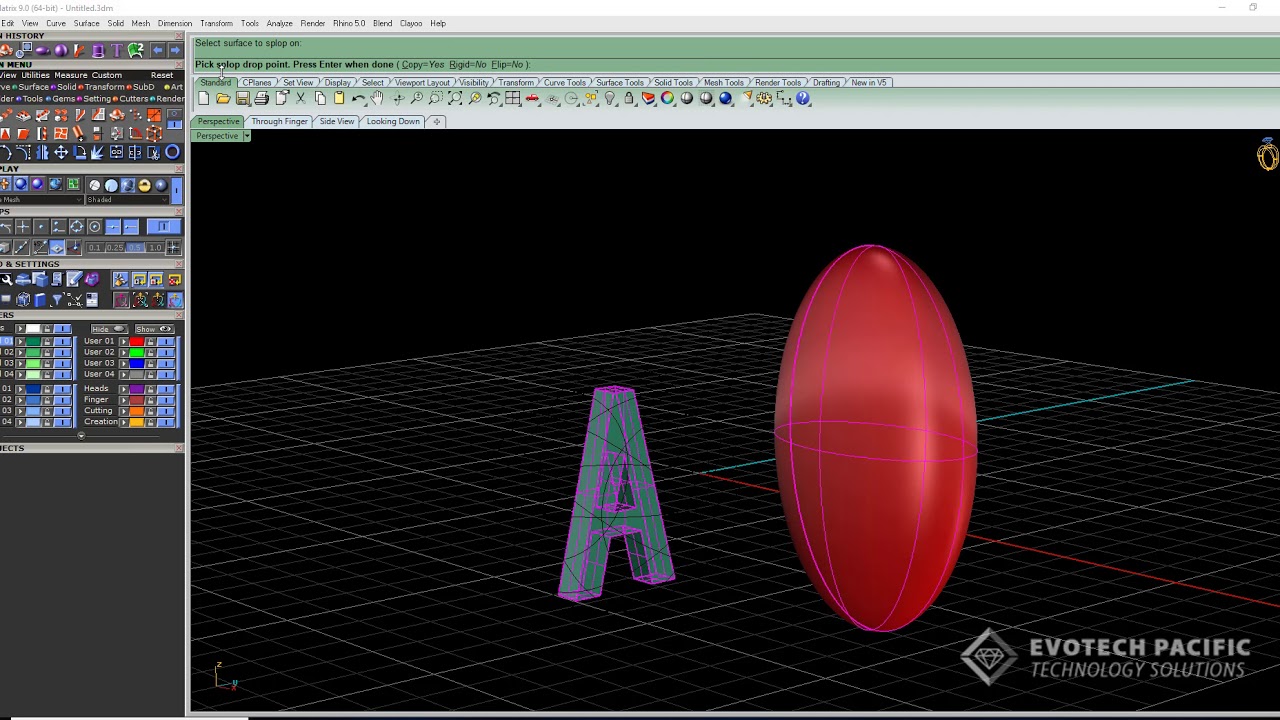This screenshot has width=1280, height=720.
Task: Open the Analyze menu
Action: point(280,23)
